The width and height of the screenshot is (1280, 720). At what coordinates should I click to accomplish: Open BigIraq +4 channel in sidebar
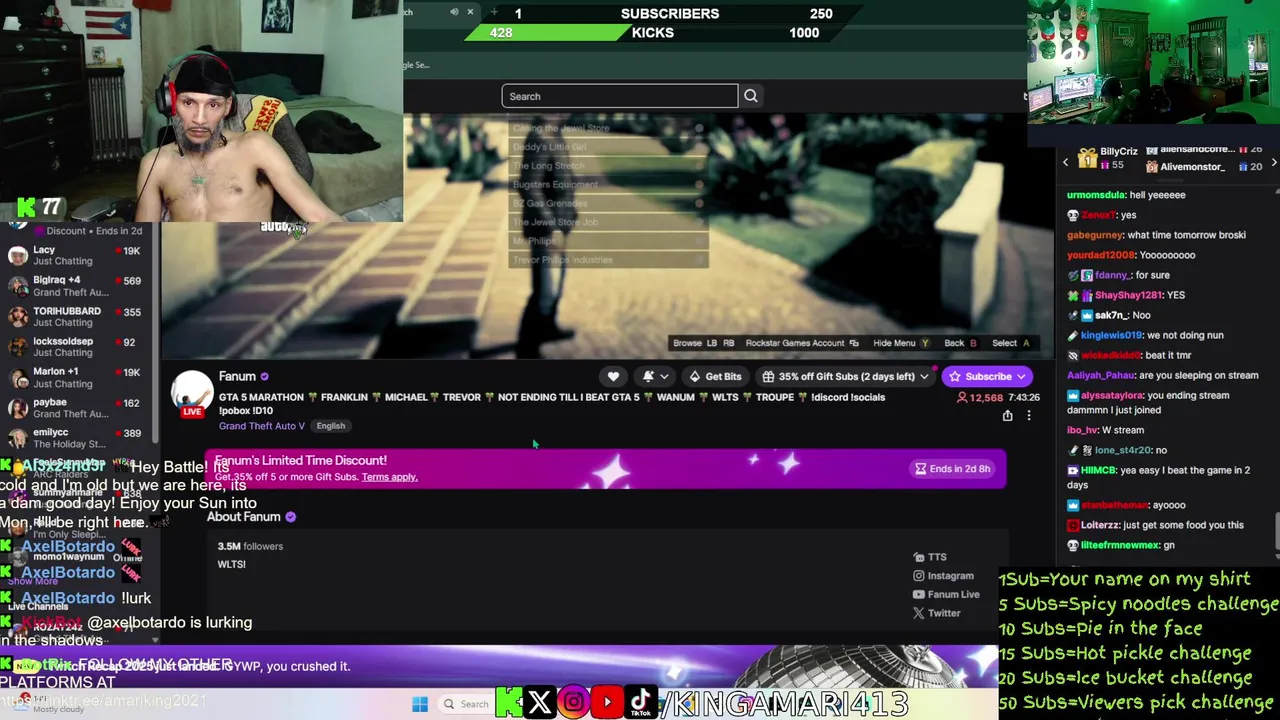pos(75,286)
